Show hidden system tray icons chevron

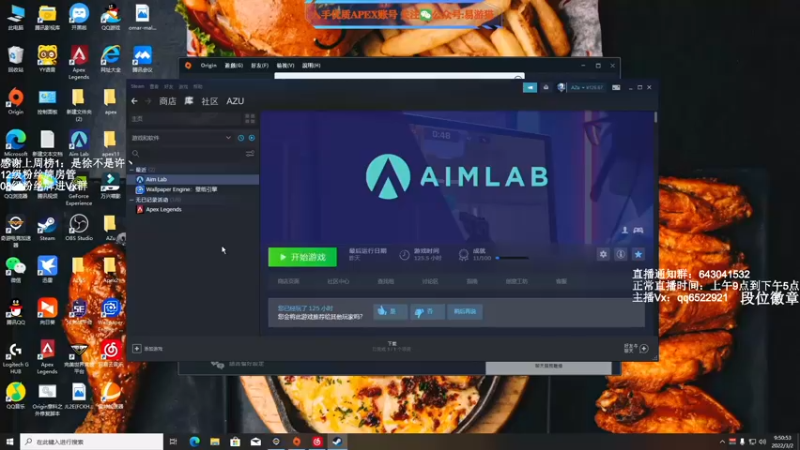[x=722, y=441]
